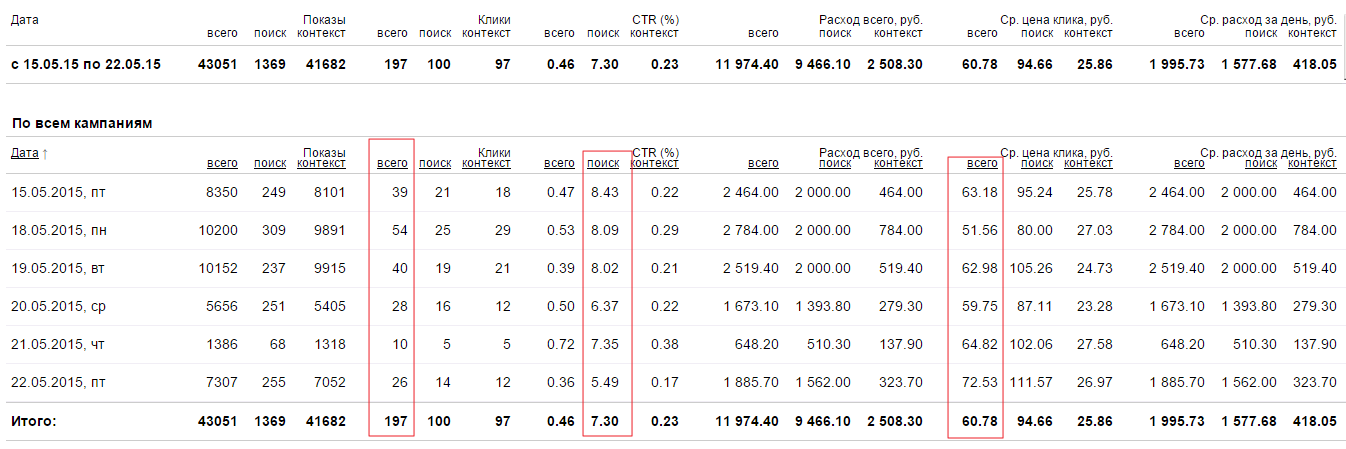
Task: Sort daily rows by Расход всего link
Action: (x=763, y=163)
